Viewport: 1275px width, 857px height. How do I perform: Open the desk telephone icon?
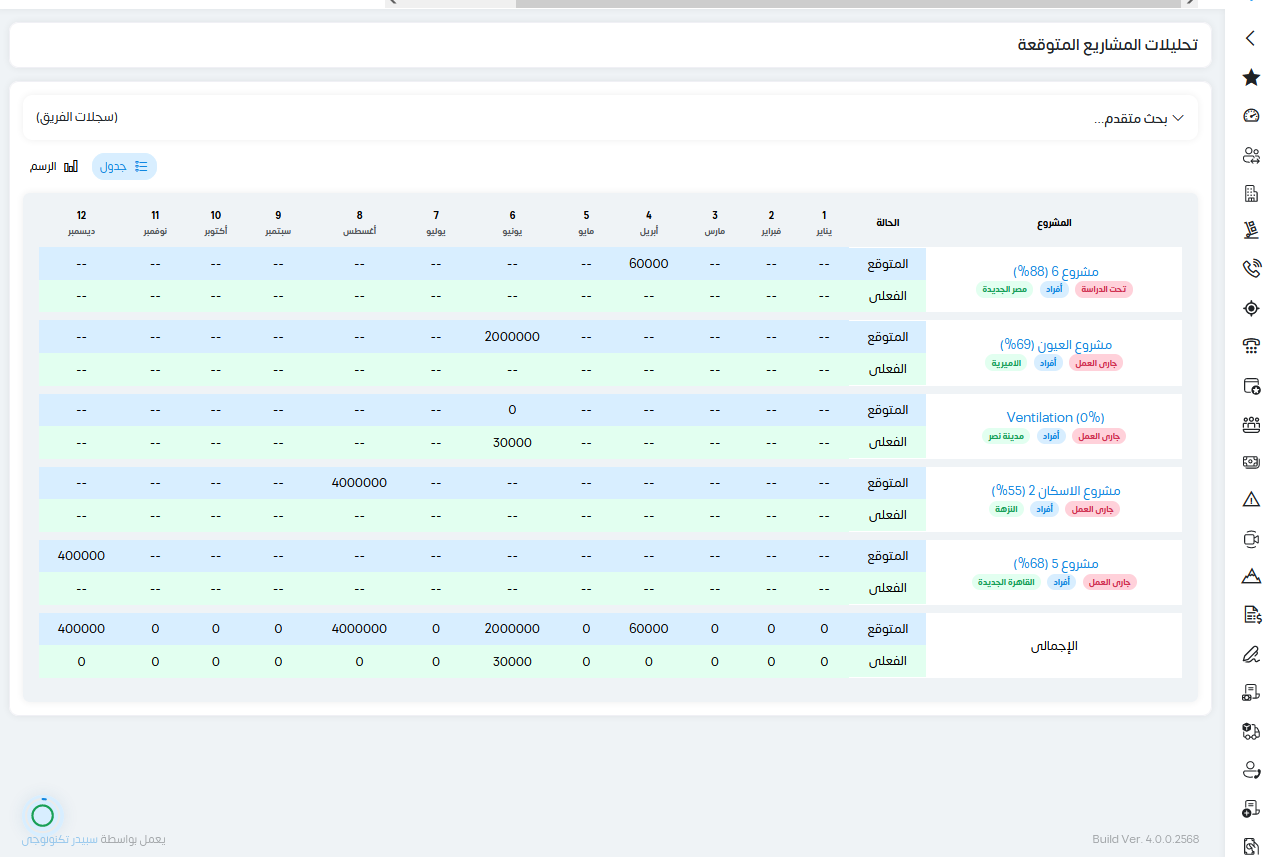(1250, 346)
